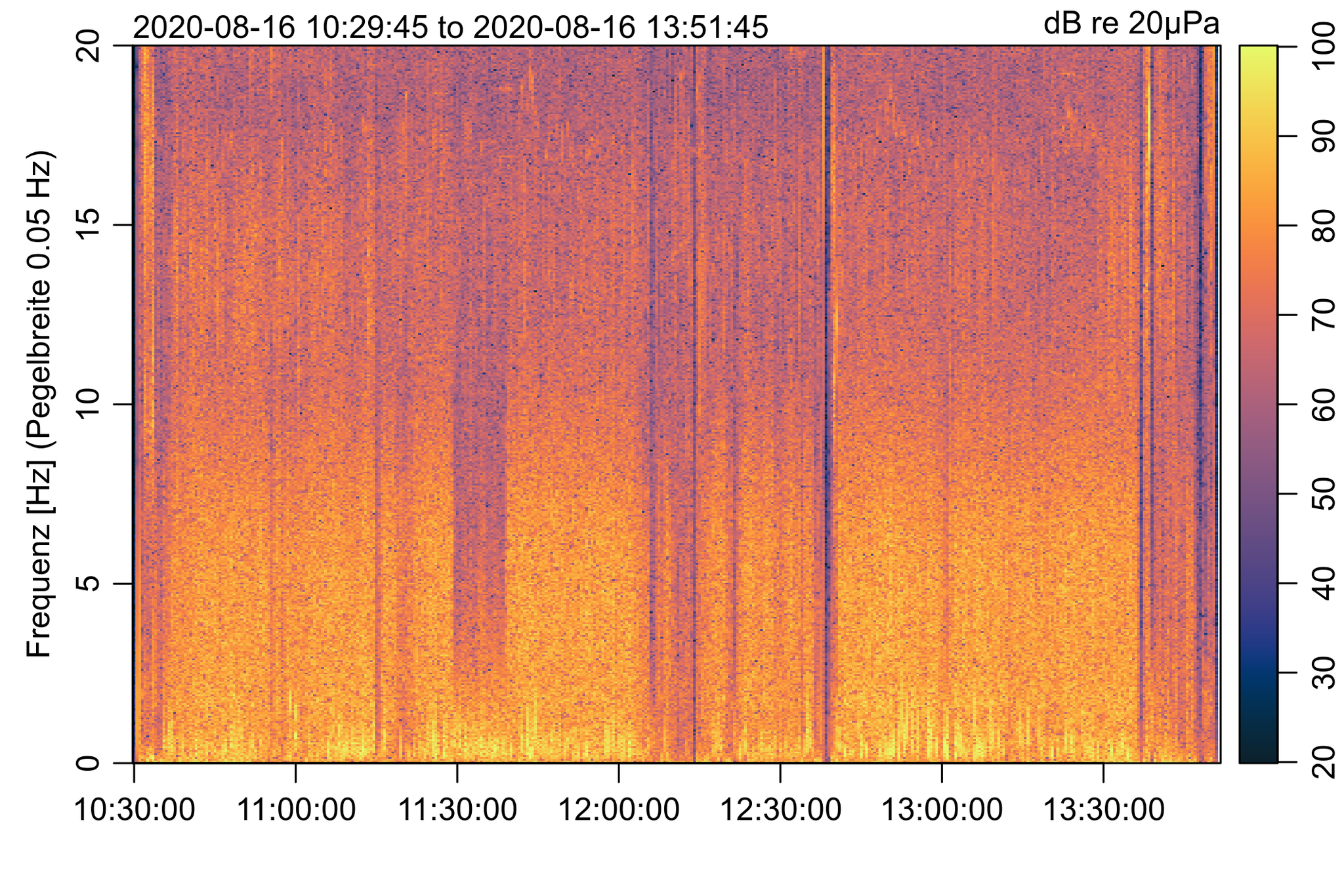1344x896 pixels.
Task: Click the 11:30:00 time axis label
Action: coord(457,810)
